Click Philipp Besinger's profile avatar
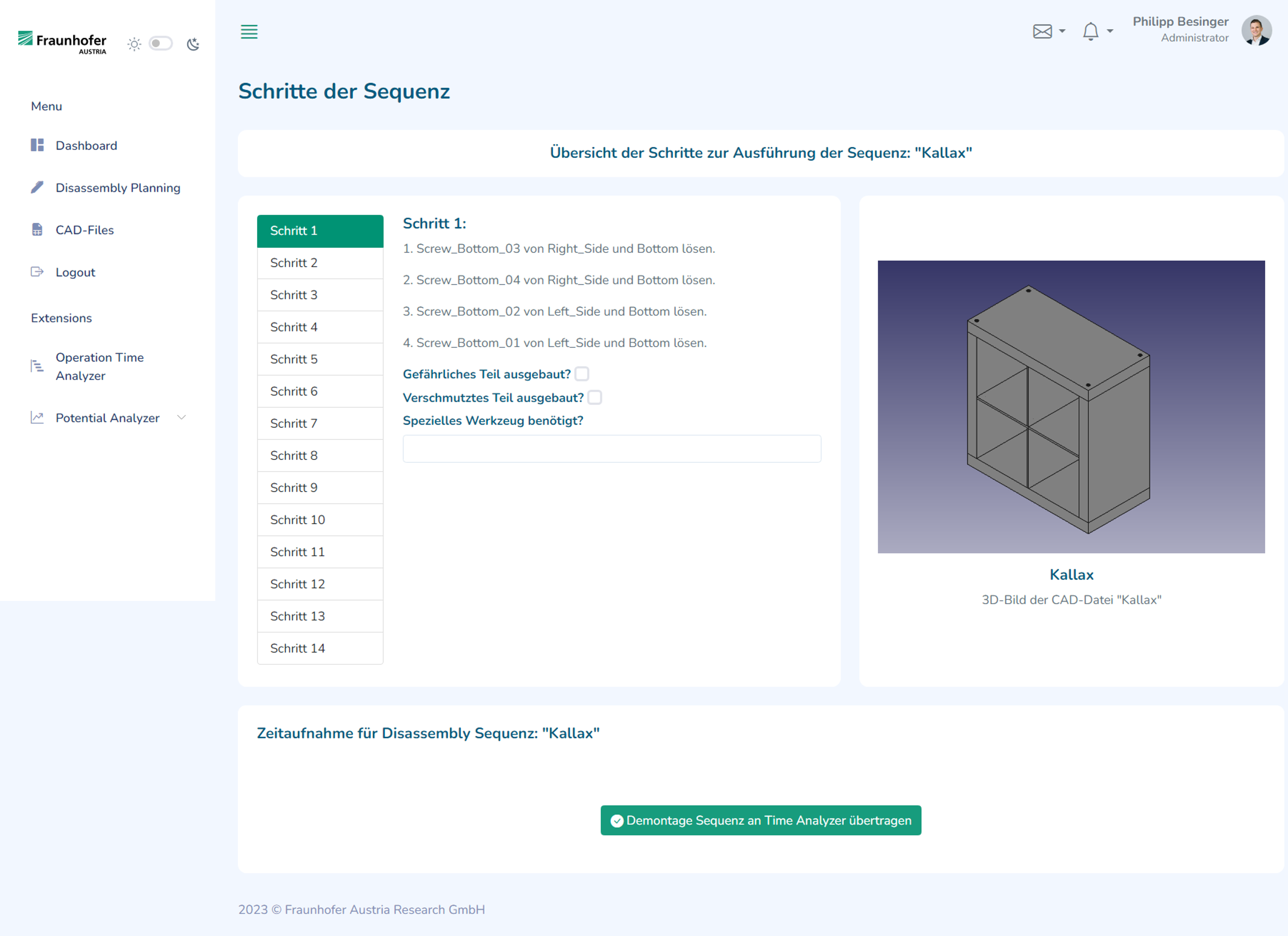 tap(1256, 30)
